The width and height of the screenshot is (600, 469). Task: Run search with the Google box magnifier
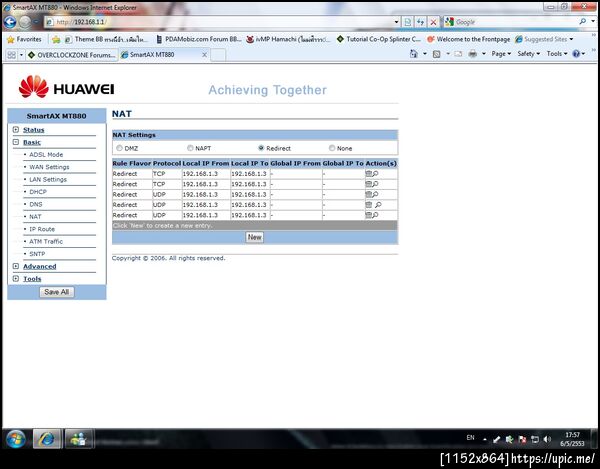pos(582,22)
